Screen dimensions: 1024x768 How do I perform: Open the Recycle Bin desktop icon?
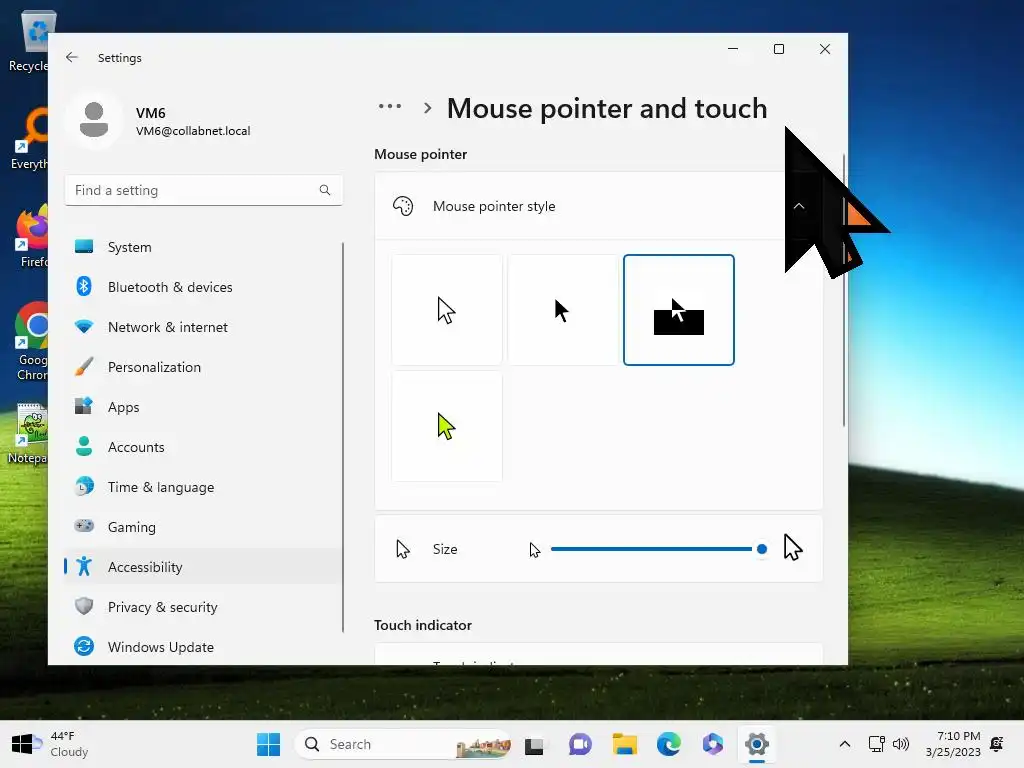[29, 42]
